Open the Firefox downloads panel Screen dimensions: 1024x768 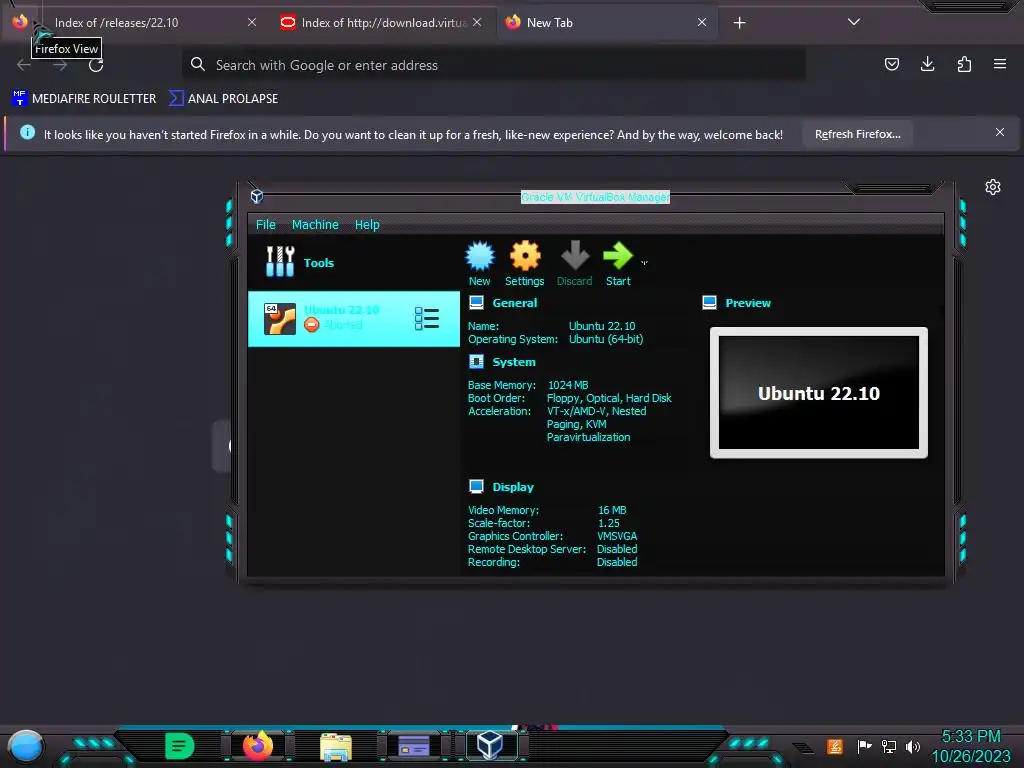(x=927, y=64)
